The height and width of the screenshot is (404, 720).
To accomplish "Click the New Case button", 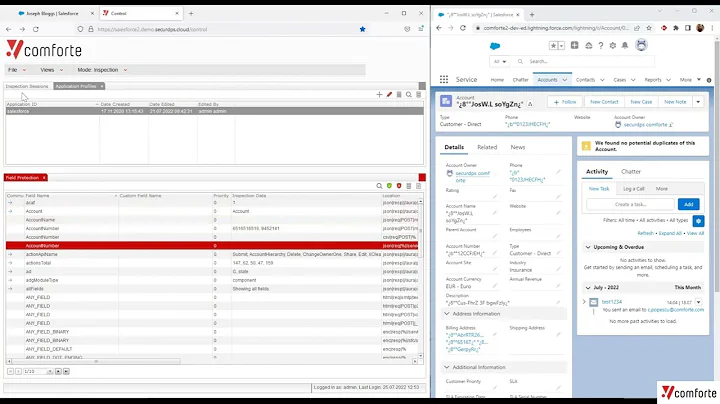I will point(641,102).
